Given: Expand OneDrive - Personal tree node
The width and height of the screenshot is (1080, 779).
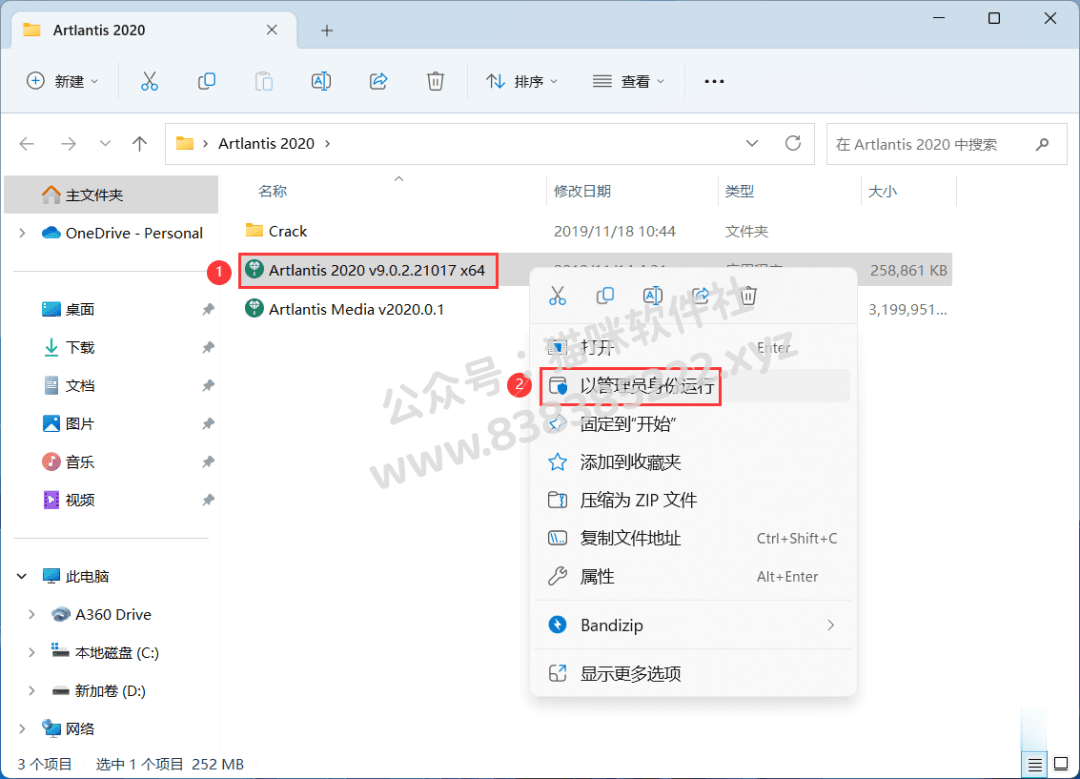Looking at the screenshot, I should click(x=22, y=233).
